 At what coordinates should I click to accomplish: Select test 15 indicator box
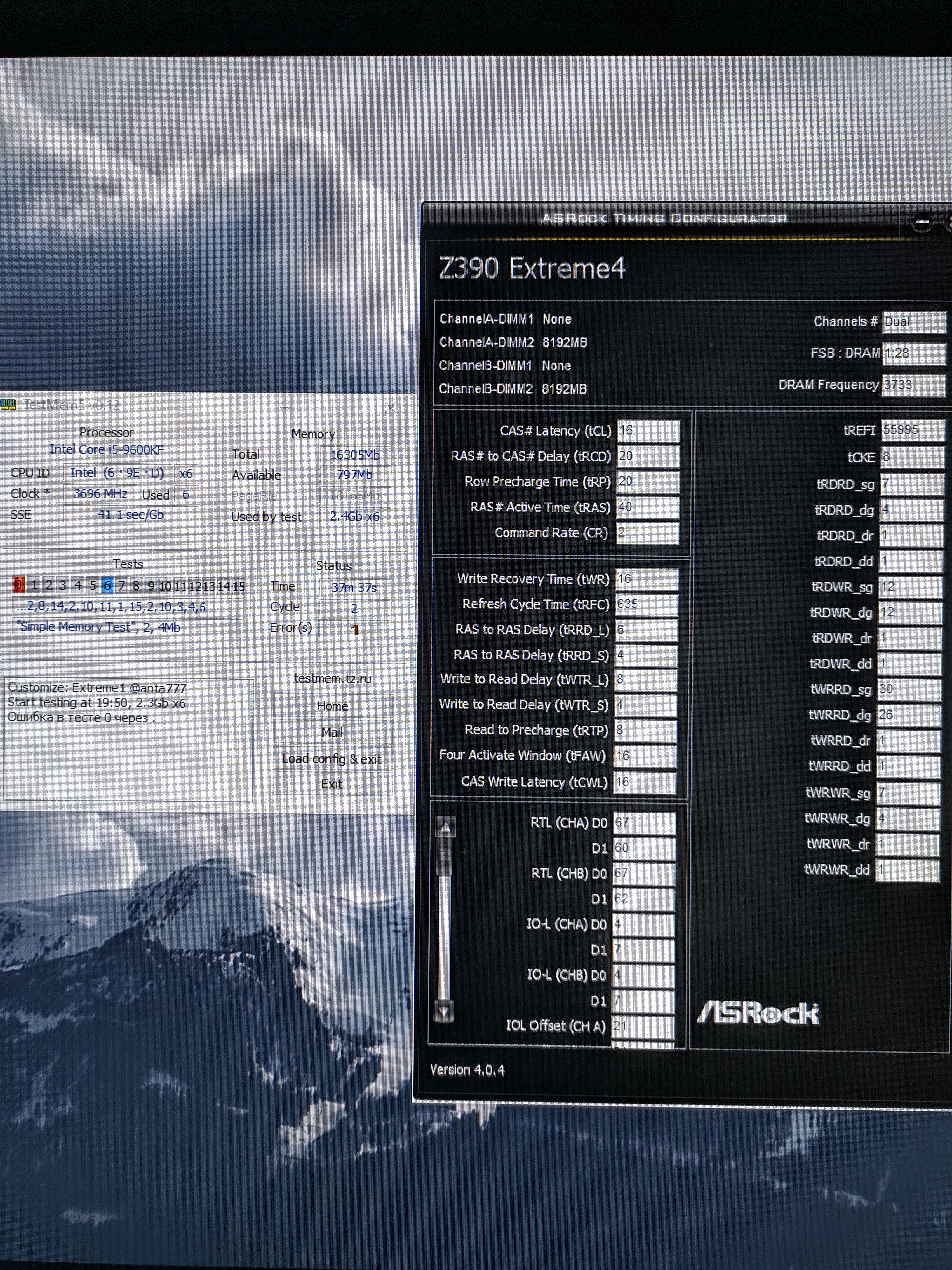[x=238, y=586]
